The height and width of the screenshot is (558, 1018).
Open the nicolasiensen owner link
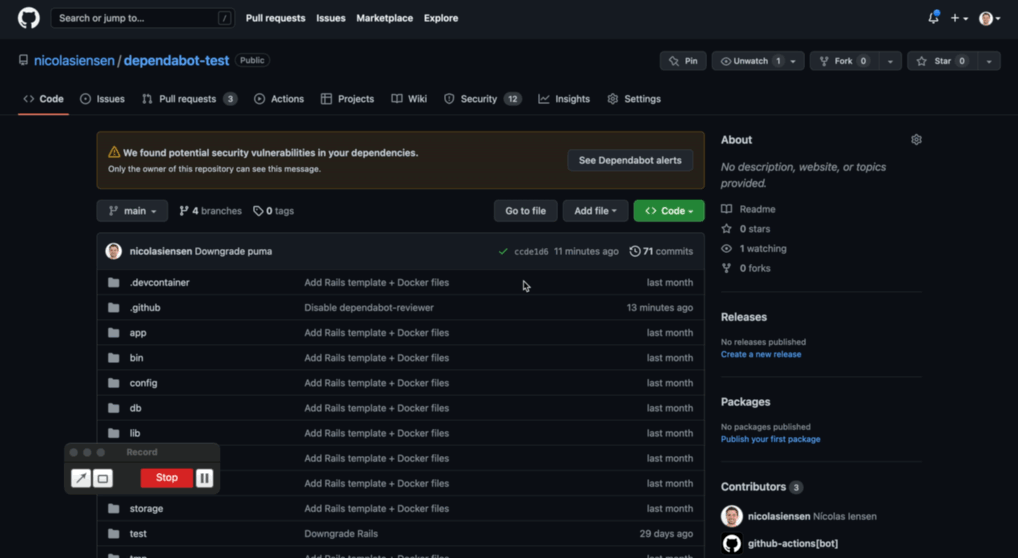[74, 60]
